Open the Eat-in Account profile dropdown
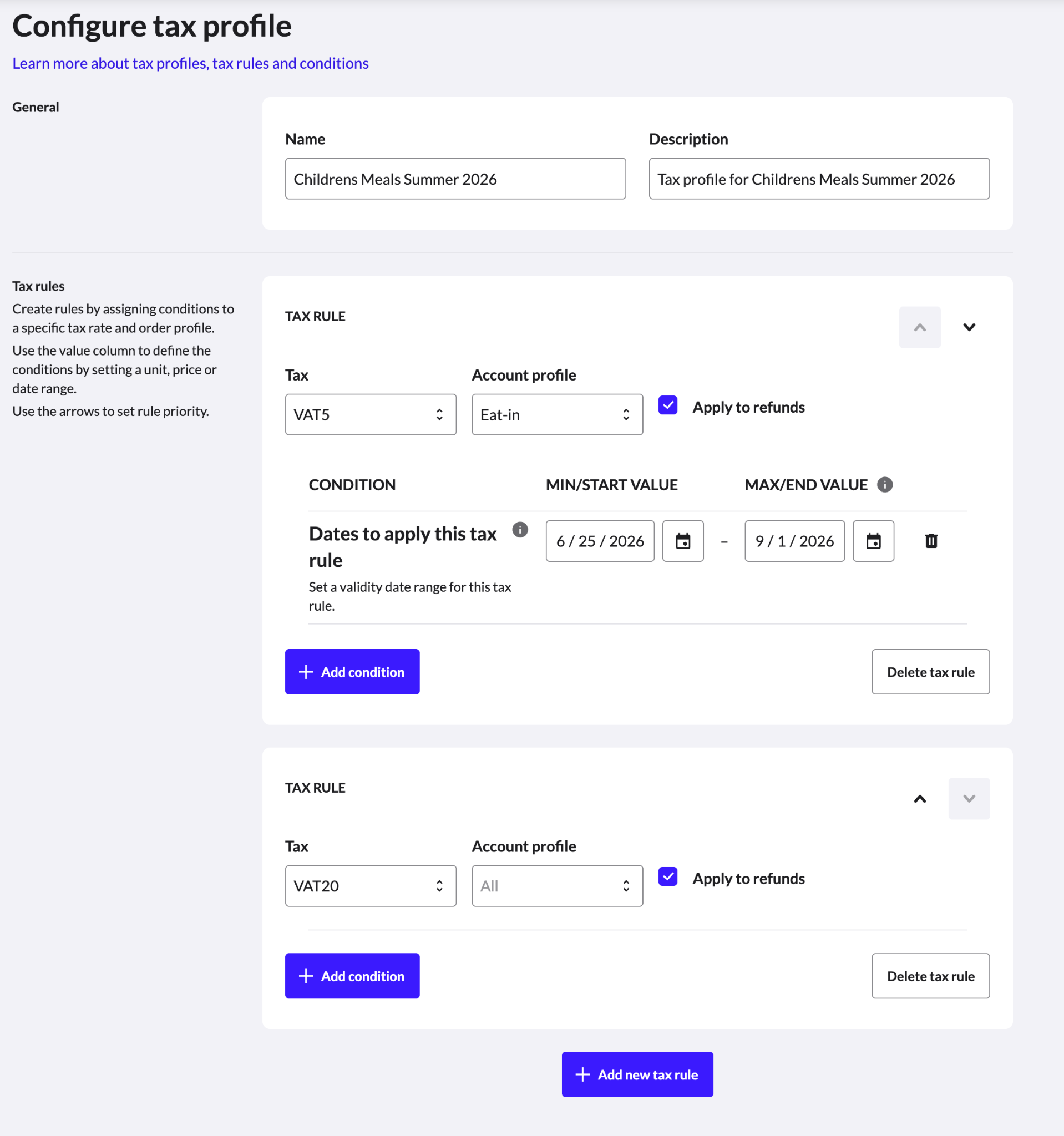 click(x=557, y=414)
